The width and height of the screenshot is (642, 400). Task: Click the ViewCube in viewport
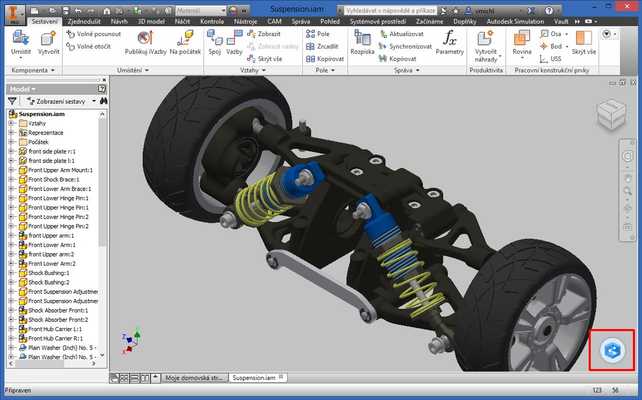[611, 114]
